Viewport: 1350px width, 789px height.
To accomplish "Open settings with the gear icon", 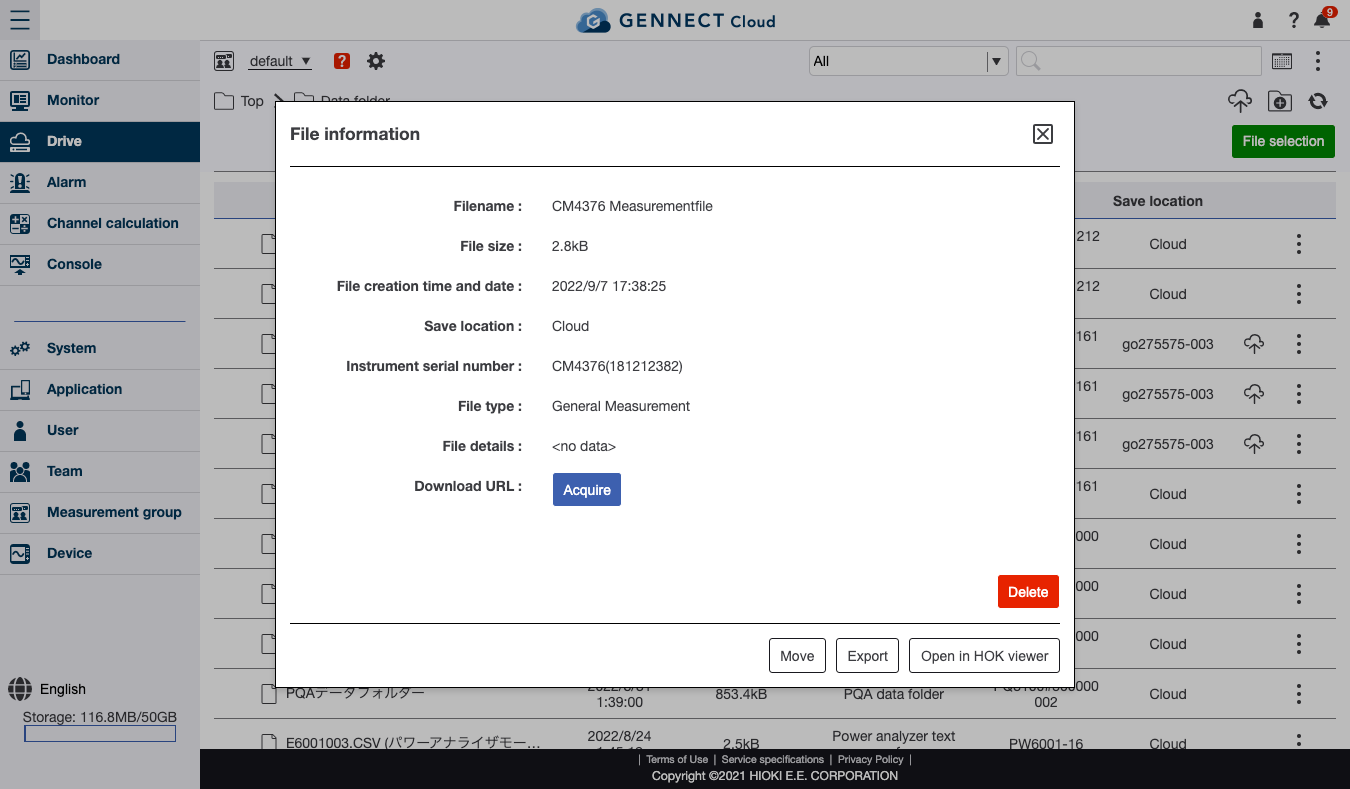I will [376, 61].
